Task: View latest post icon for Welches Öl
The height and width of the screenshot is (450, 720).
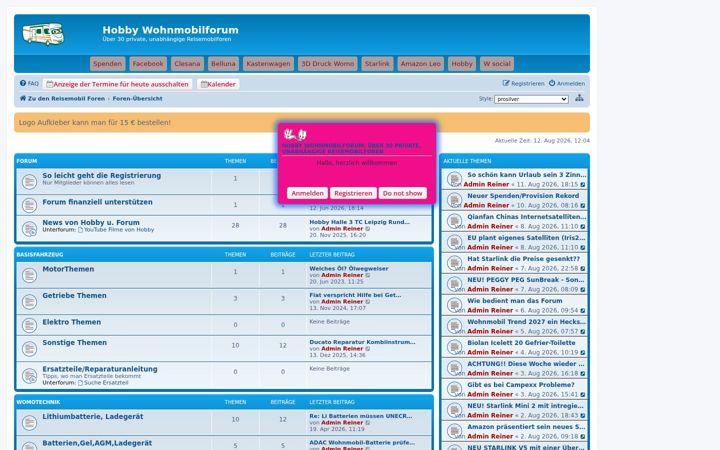Action: [368, 276]
